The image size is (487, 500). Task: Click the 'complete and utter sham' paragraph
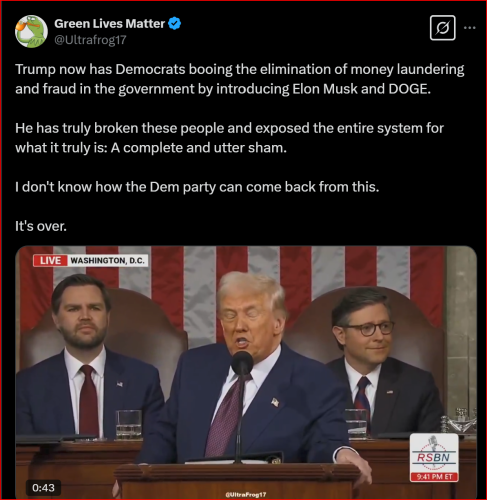(x=229, y=138)
